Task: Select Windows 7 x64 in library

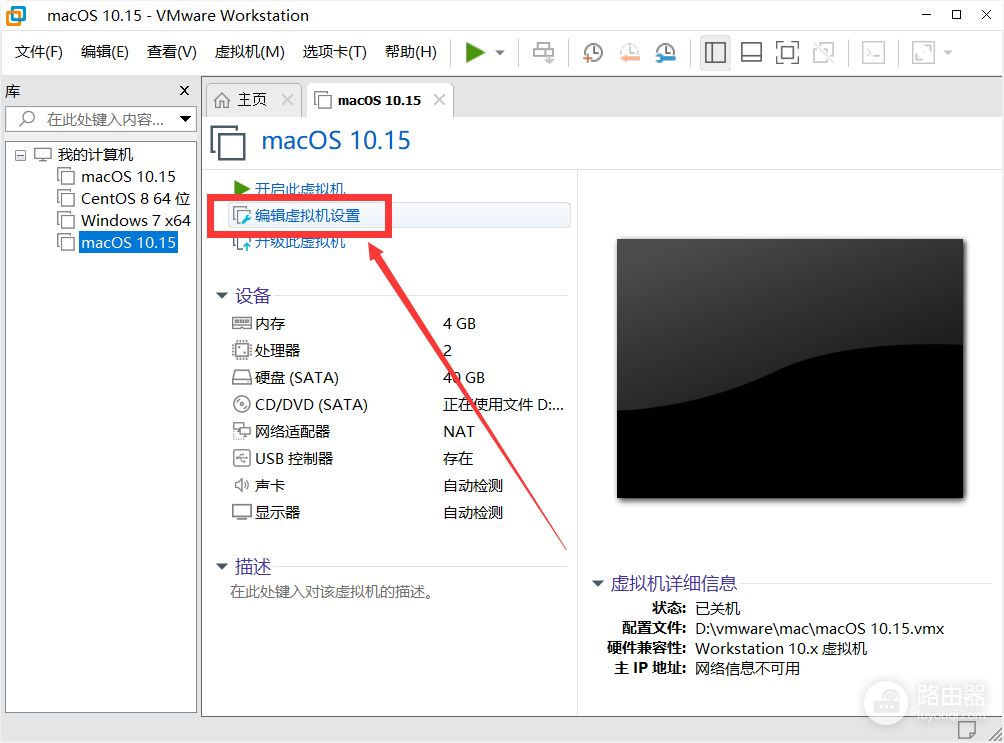Action: coord(135,220)
